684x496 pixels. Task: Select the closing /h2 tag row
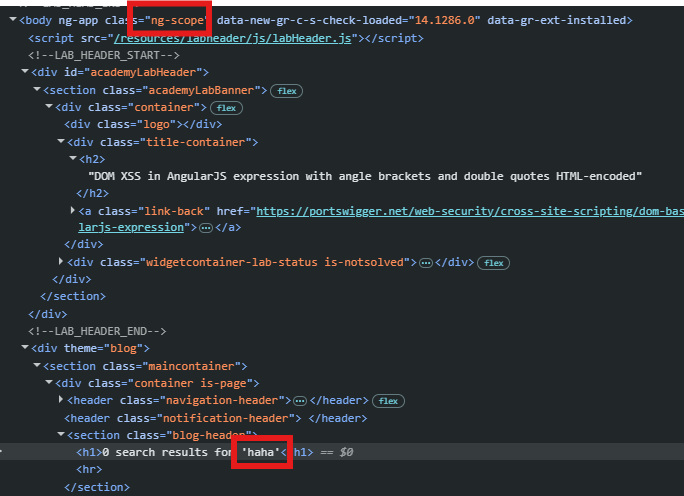coord(92,193)
